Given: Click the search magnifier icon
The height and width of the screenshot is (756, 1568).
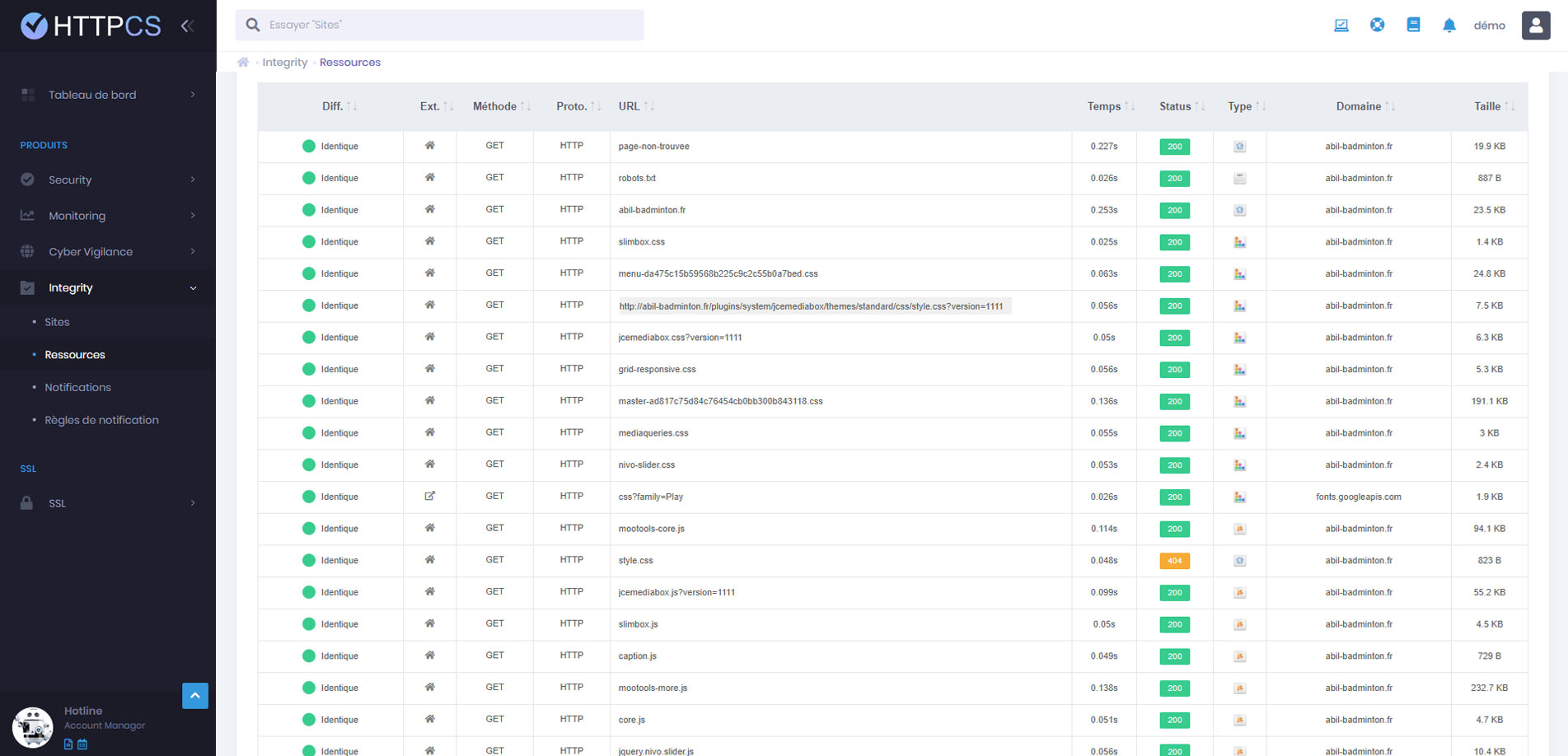Looking at the screenshot, I should [x=253, y=25].
